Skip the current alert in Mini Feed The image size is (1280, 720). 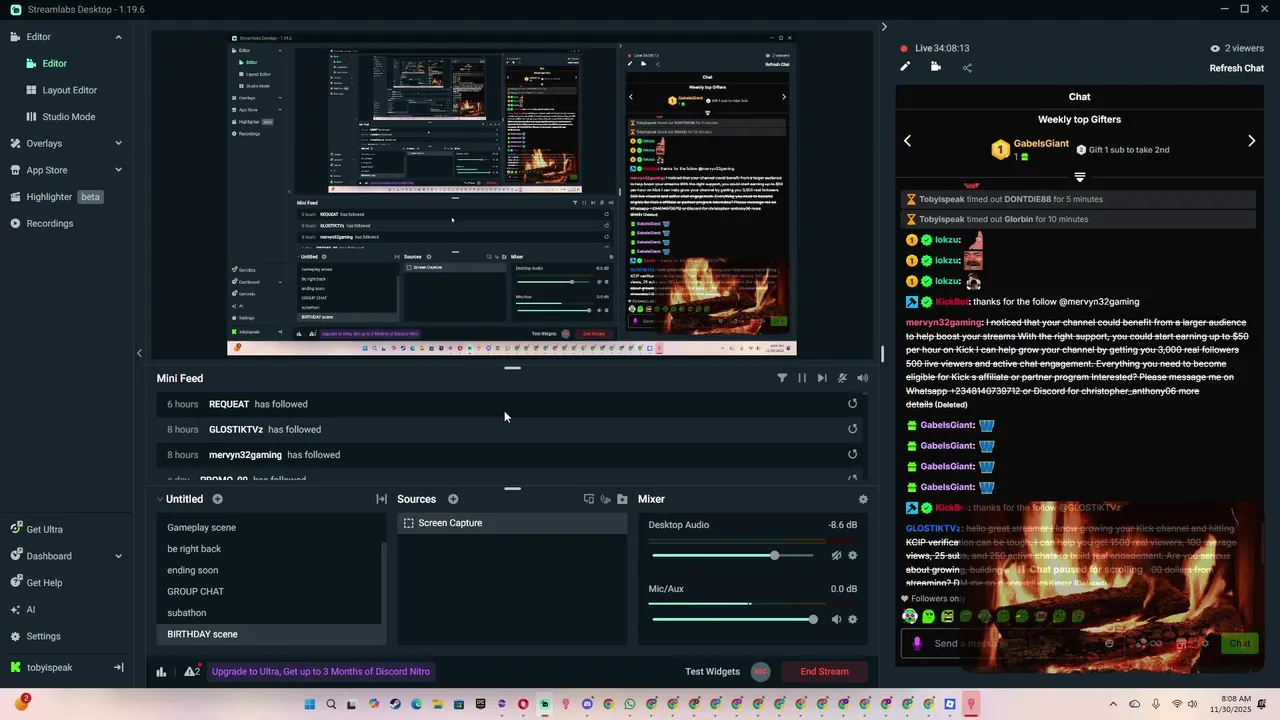(822, 378)
